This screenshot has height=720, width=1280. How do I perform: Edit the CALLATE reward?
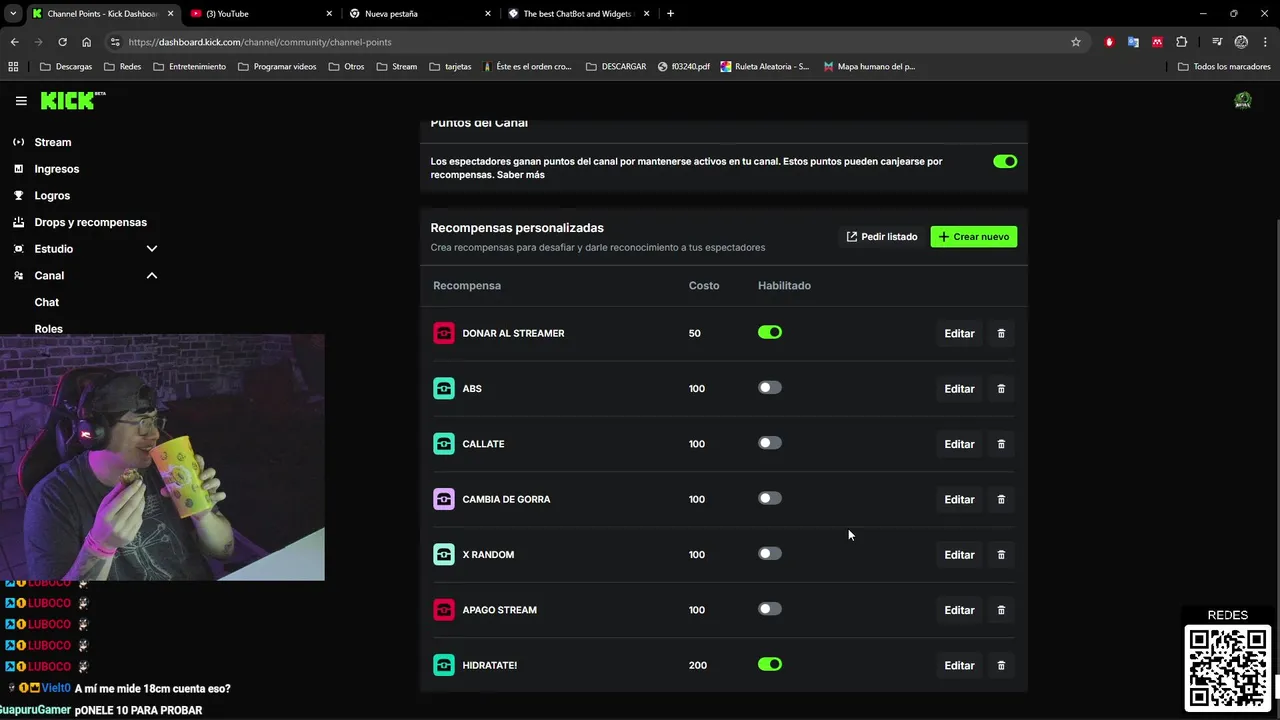click(x=958, y=444)
